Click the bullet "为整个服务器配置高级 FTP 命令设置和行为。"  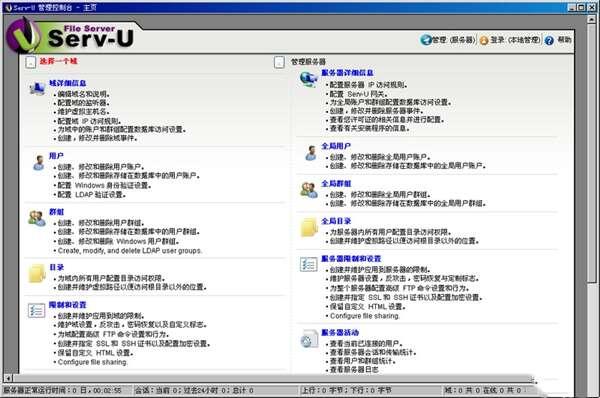click(399, 288)
